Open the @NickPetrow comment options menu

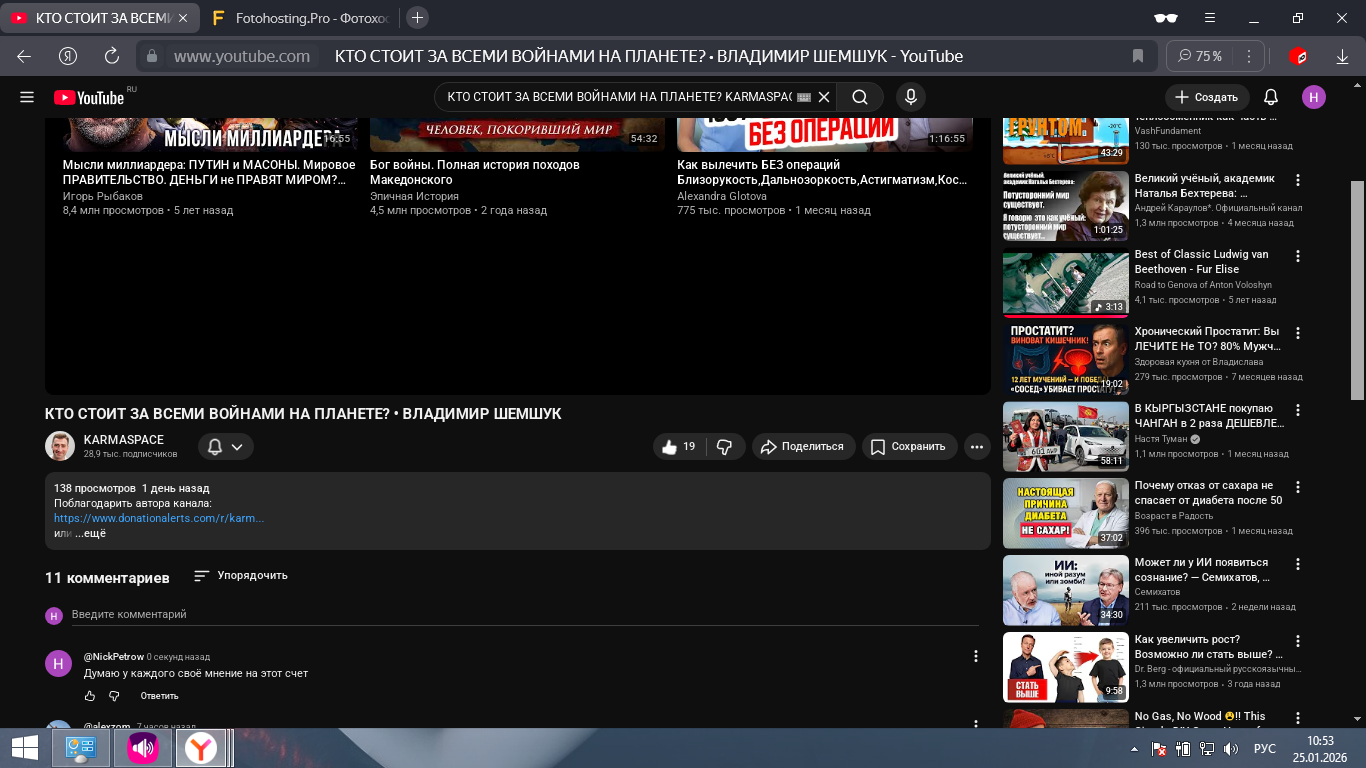click(x=976, y=656)
